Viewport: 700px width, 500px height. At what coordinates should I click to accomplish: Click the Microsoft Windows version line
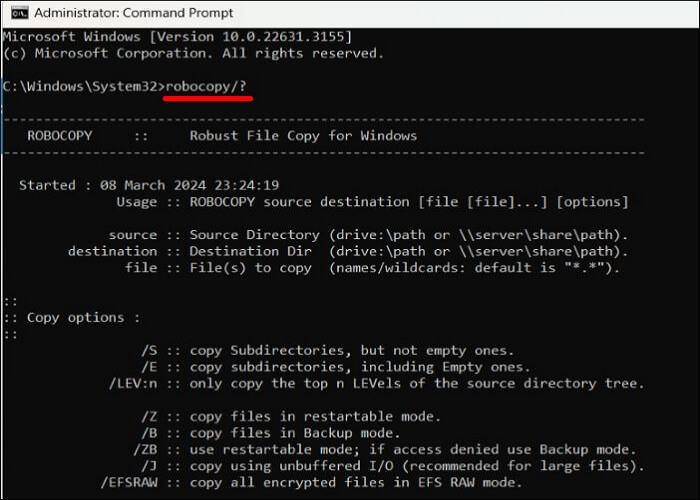(x=176, y=36)
